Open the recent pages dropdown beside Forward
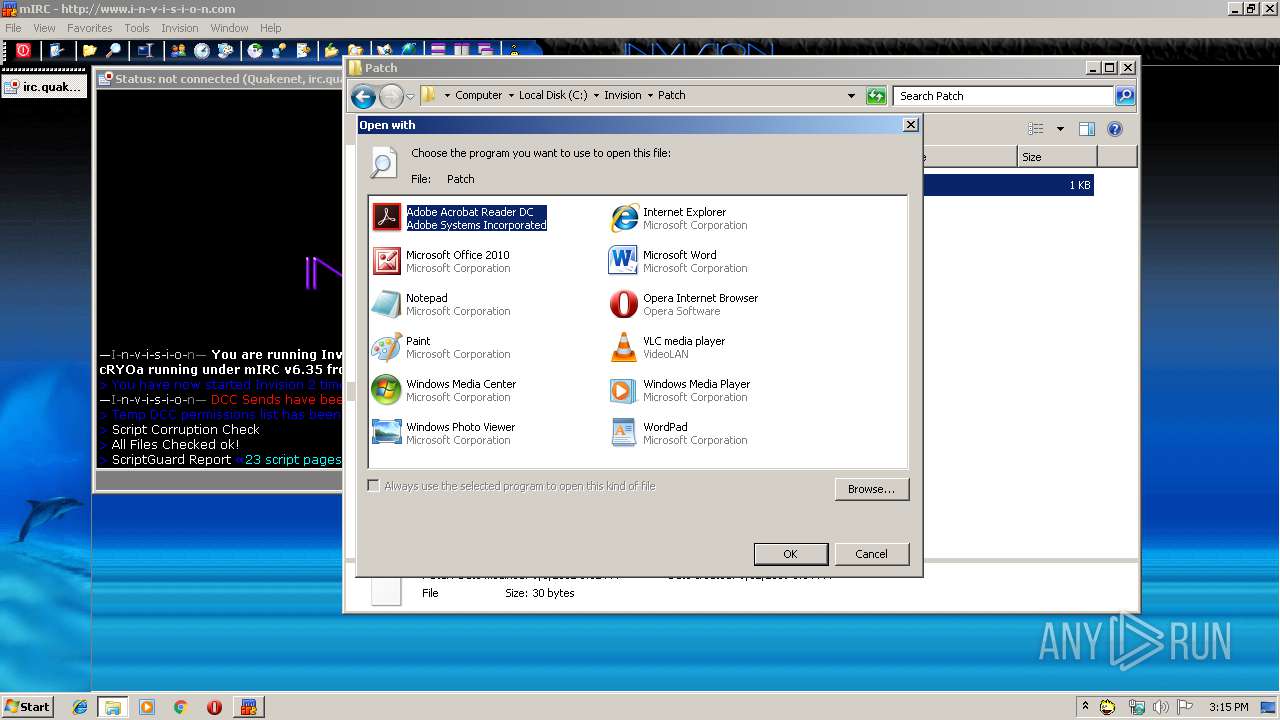Image resolution: width=1280 pixels, height=720 pixels. point(410,97)
